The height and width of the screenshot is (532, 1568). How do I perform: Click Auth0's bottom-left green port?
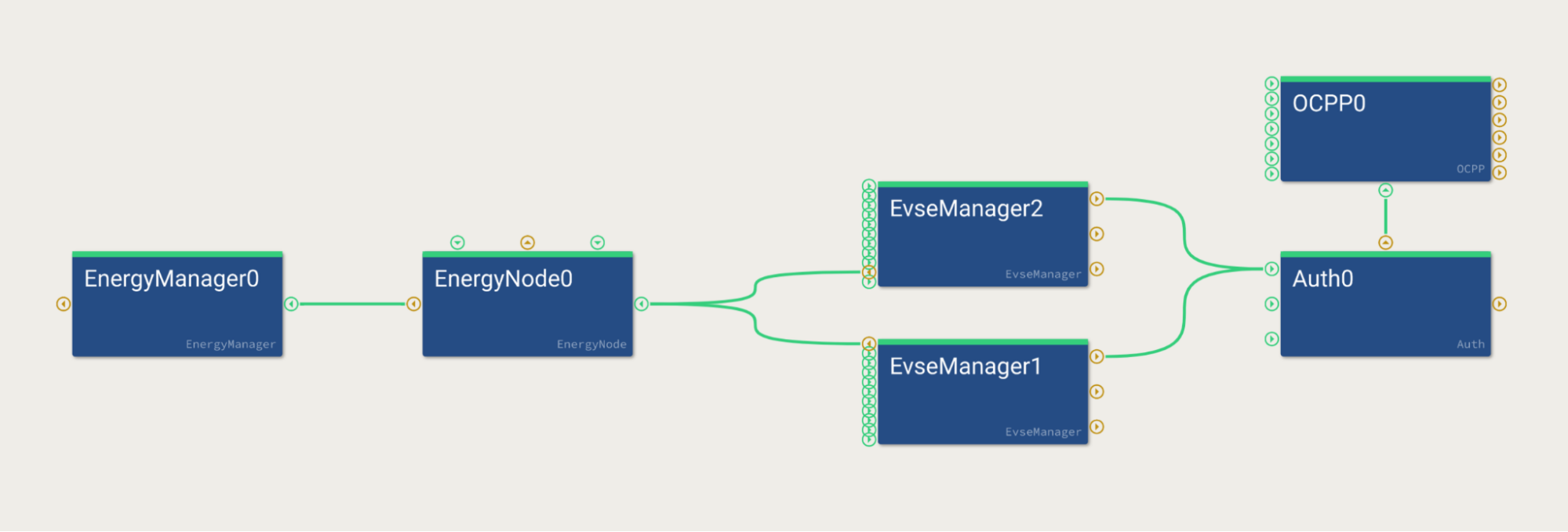coord(1271,339)
